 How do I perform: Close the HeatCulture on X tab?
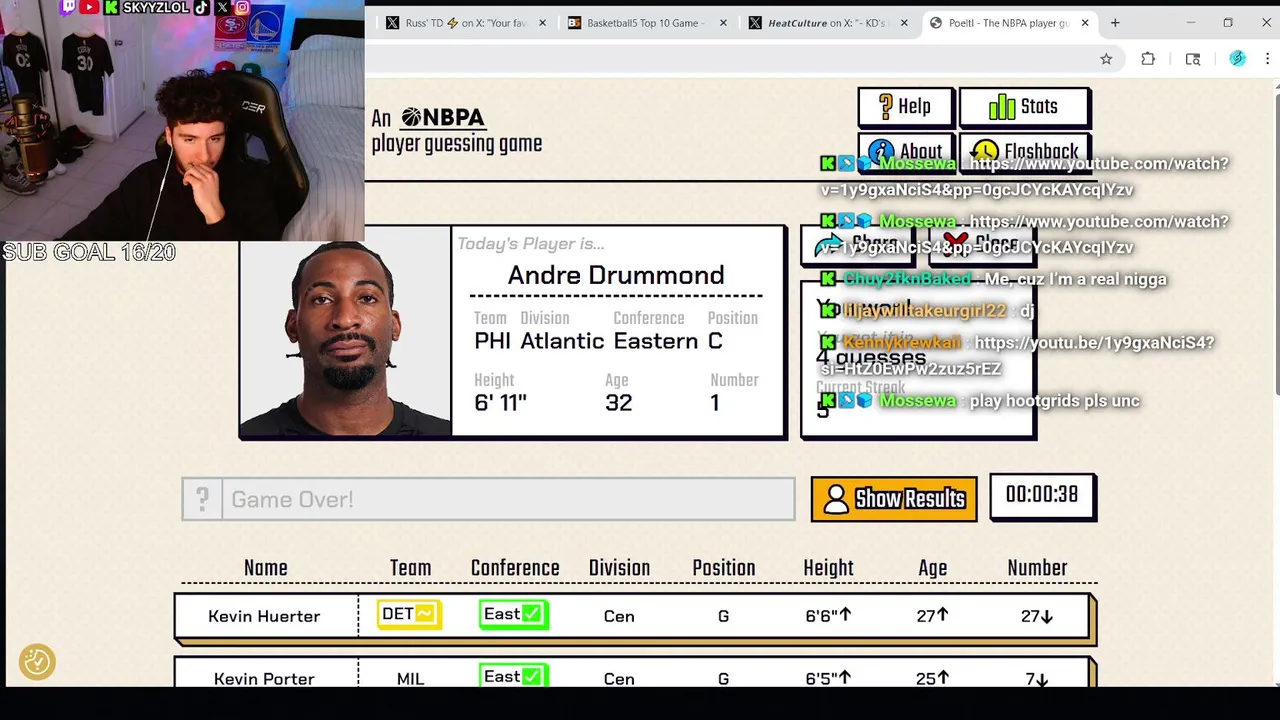[904, 23]
